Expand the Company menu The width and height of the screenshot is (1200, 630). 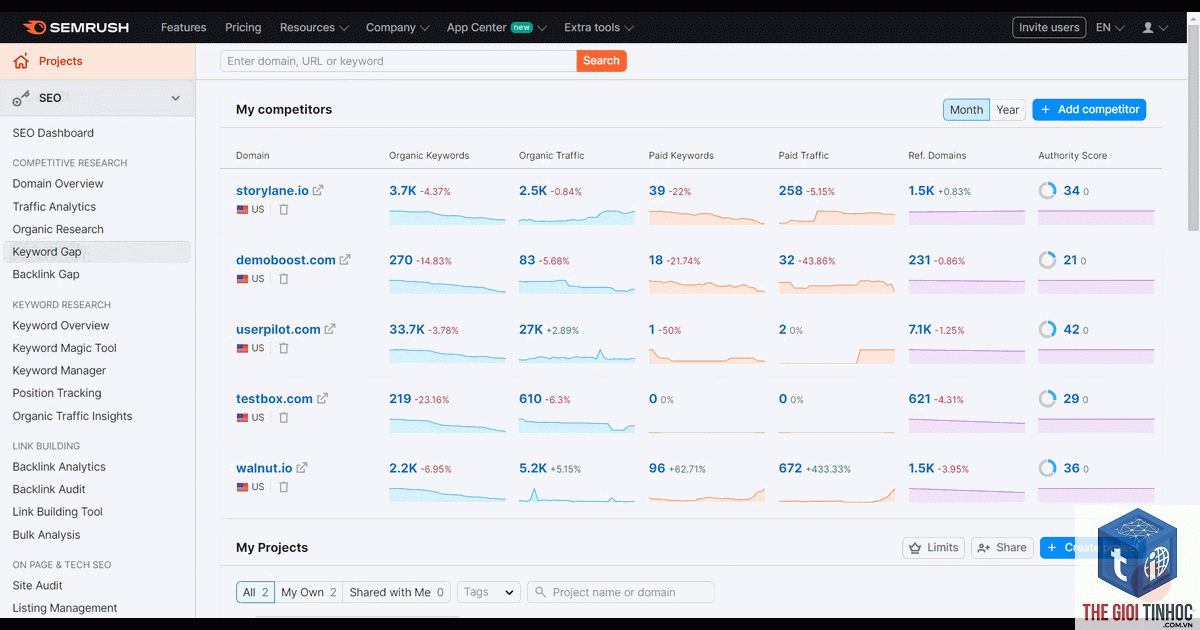click(x=397, y=28)
